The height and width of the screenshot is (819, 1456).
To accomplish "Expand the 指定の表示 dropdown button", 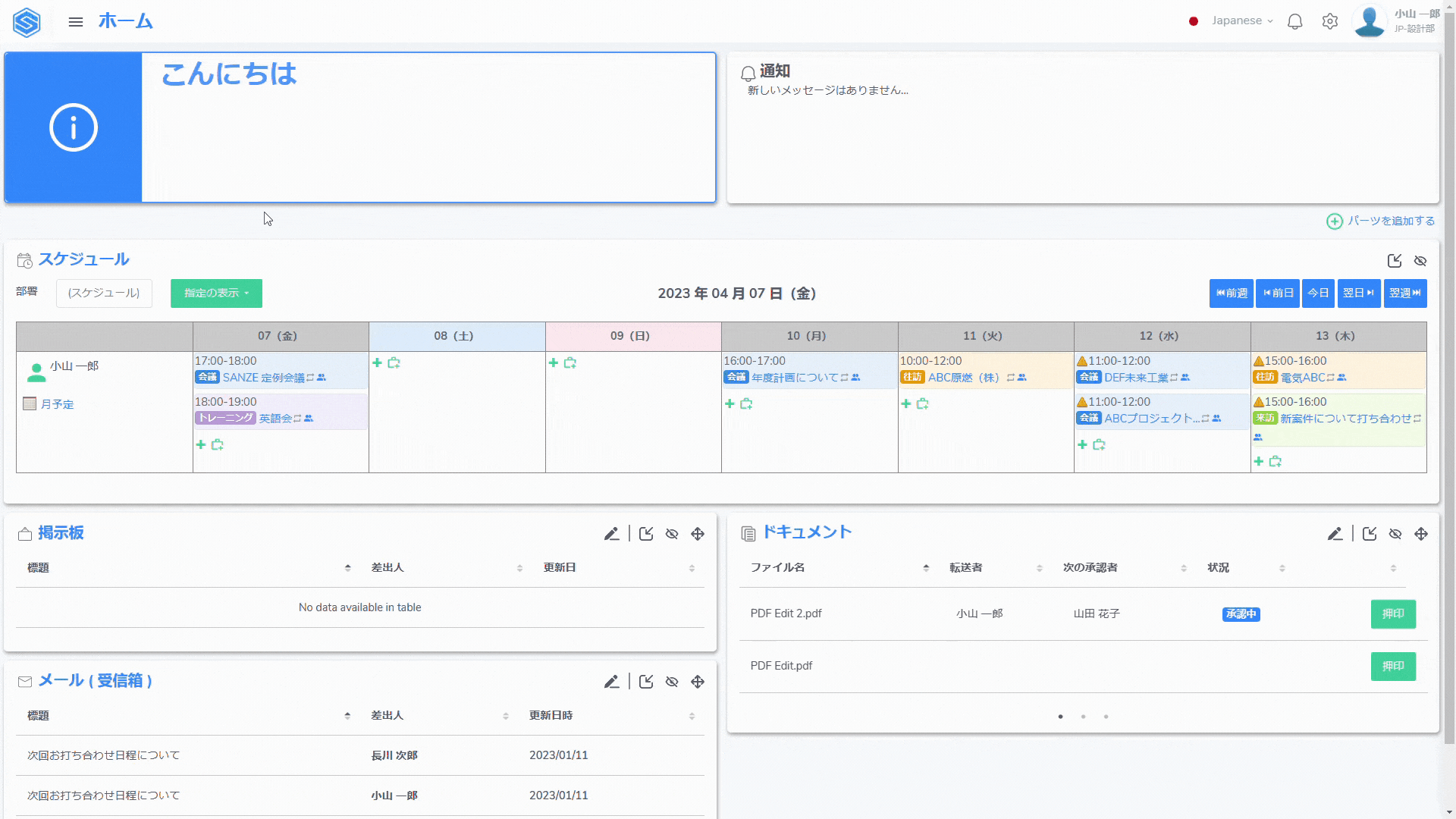I will click(x=216, y=293).
